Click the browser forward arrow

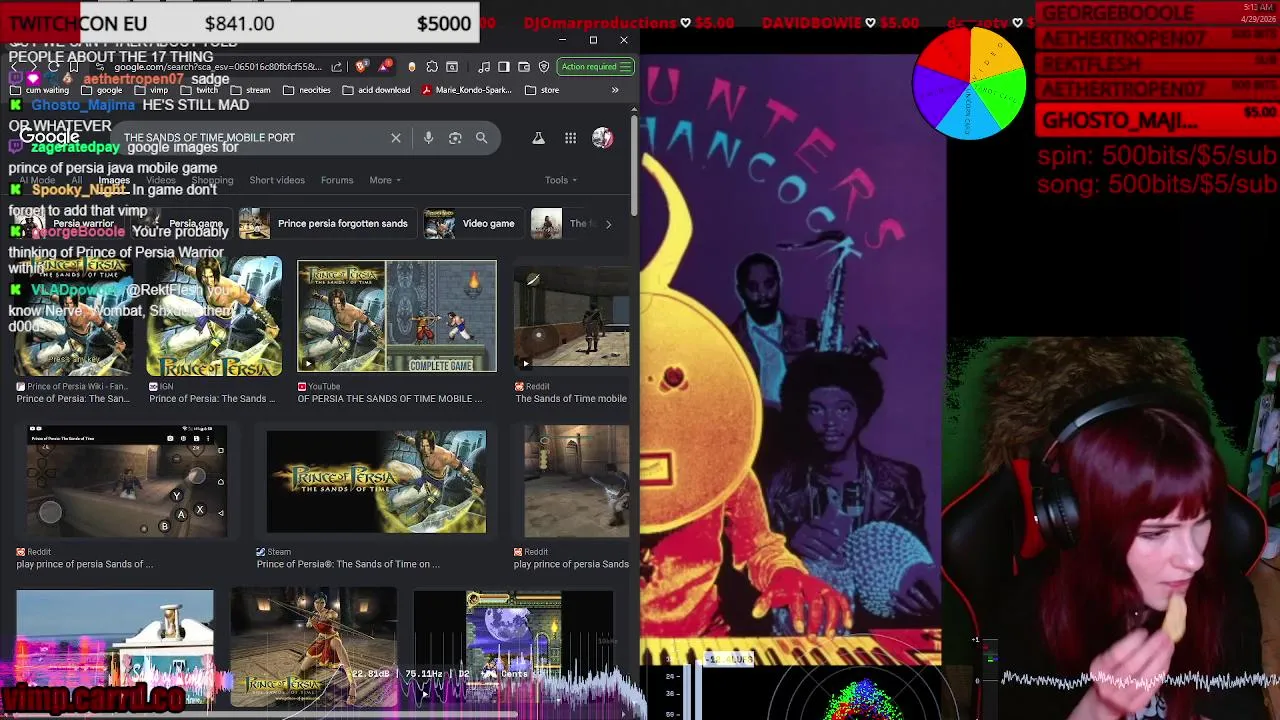pos(34,67)
